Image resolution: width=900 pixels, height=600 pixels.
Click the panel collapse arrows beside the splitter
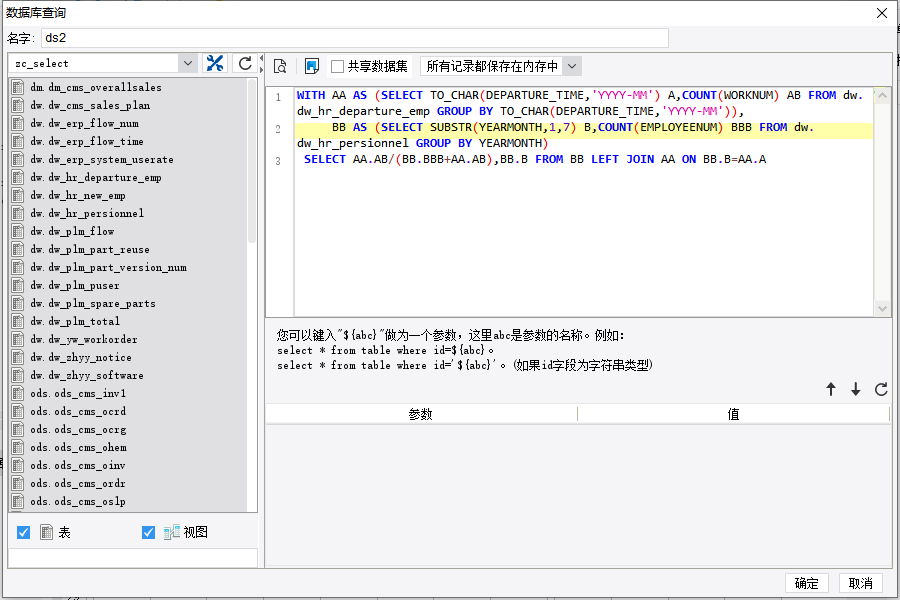click(261, 63)
